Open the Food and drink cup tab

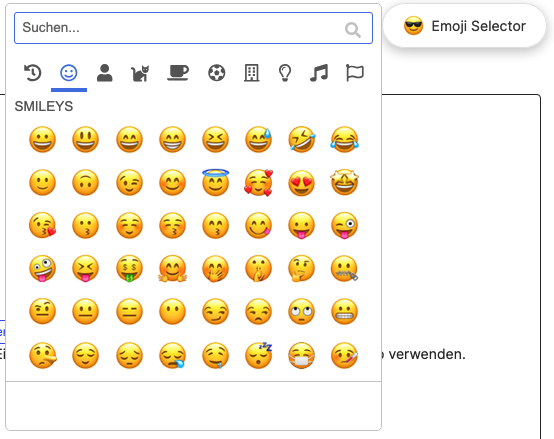[178, 73]
